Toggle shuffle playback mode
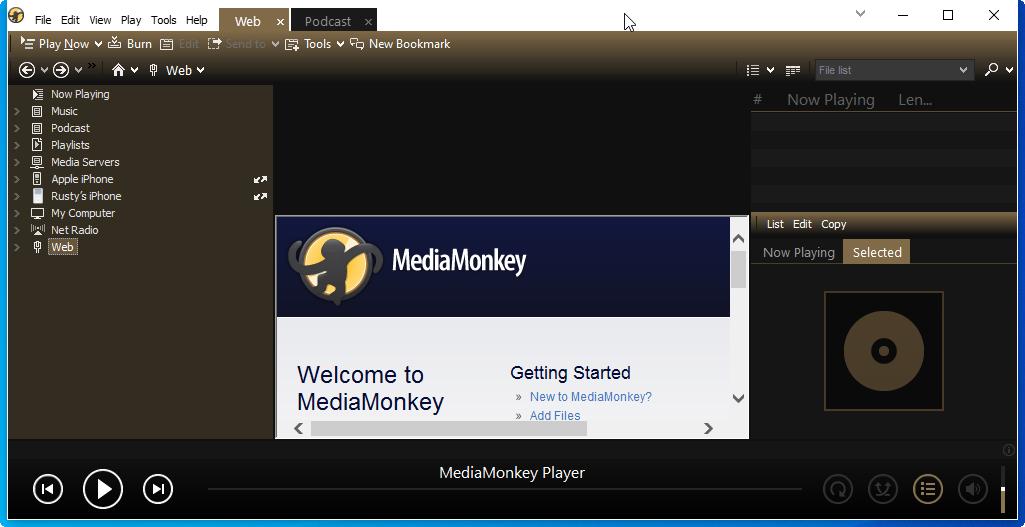 [x=882, y=489]
